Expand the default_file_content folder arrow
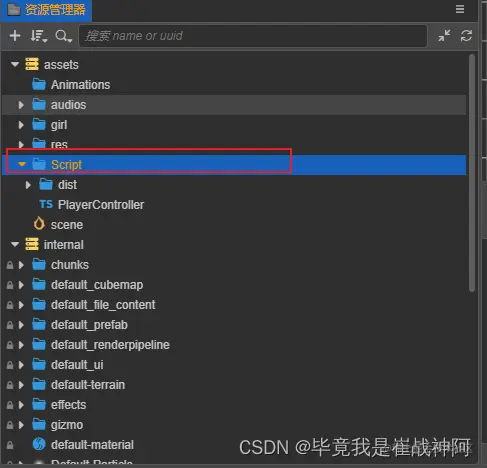 pyautogui.click(x=21, y=305)
